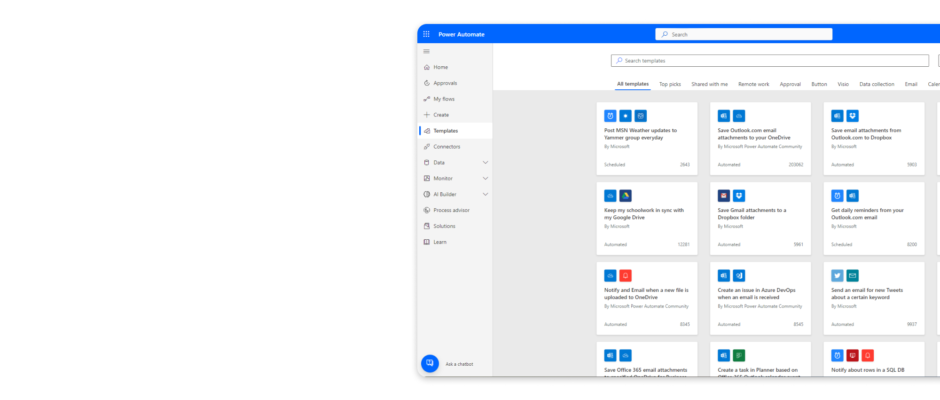Open 'Notify about rows in a SQL DB' template
The image size is (940, 400).
[x=873, y=359]
